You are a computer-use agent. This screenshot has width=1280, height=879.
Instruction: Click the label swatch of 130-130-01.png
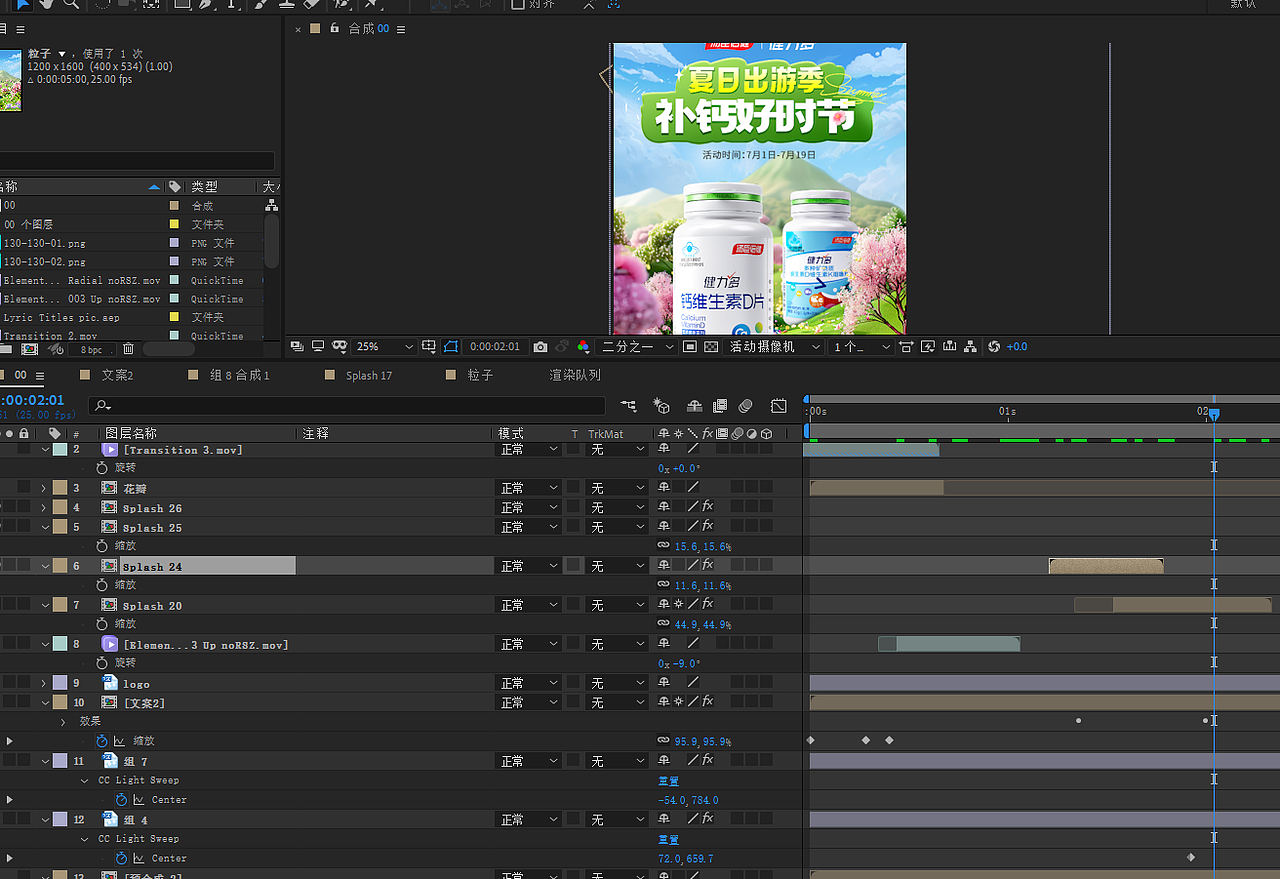pyautogui.click(x=174, y=243)
